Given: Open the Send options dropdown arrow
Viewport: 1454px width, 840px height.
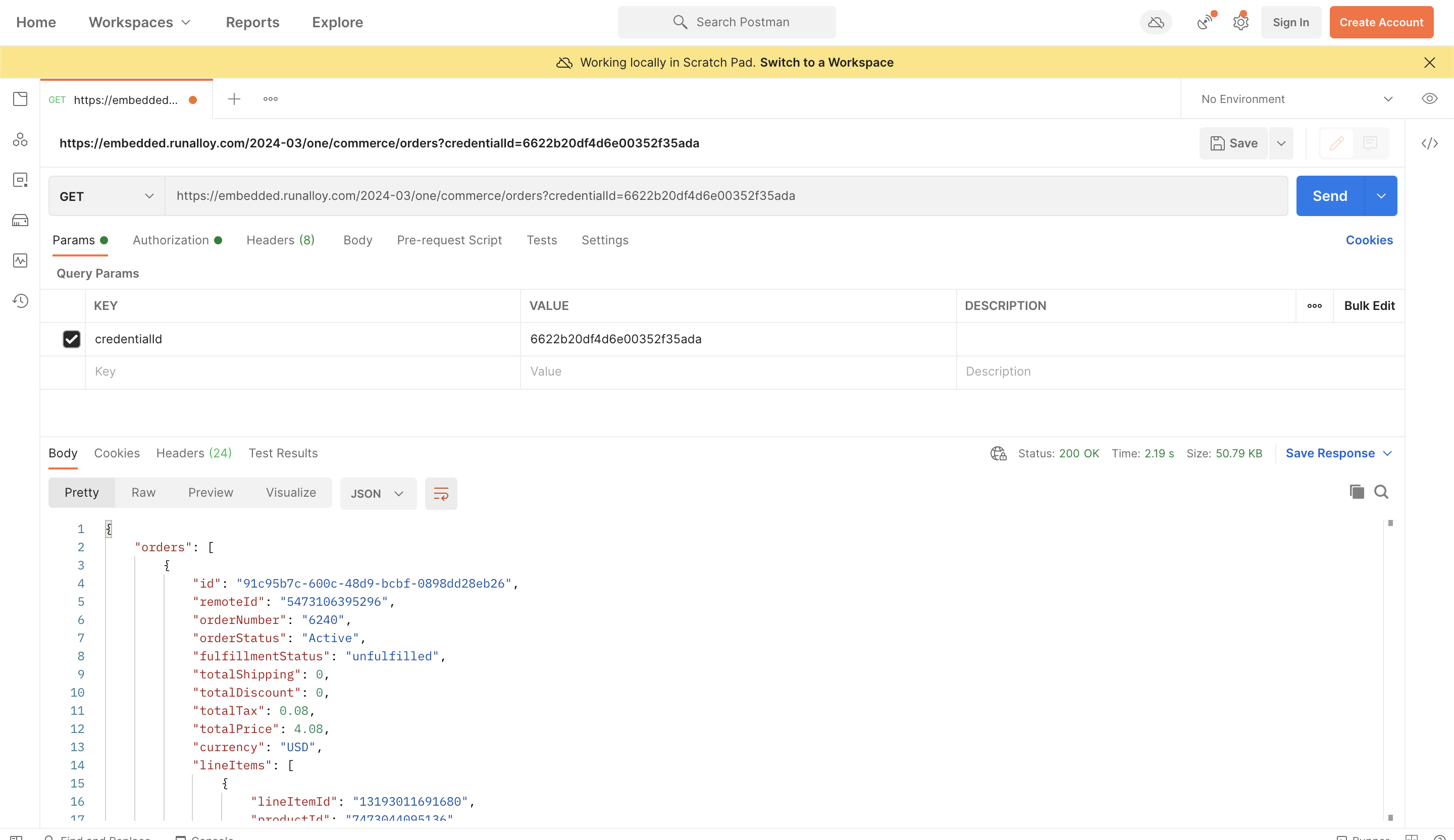Looking at the screenshot, I should point(1381,196).
